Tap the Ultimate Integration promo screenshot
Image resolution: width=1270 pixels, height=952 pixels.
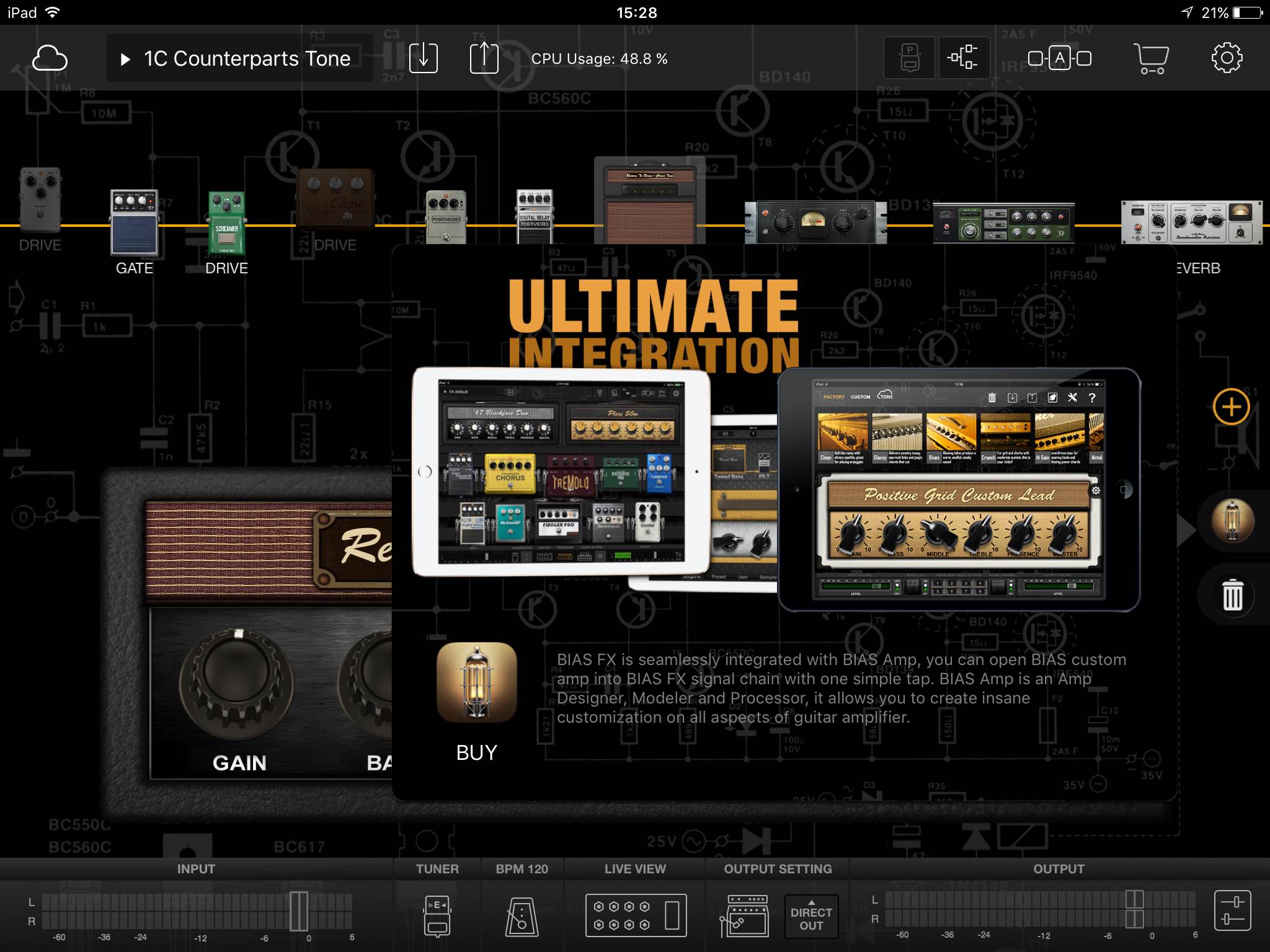click(776, 490)
